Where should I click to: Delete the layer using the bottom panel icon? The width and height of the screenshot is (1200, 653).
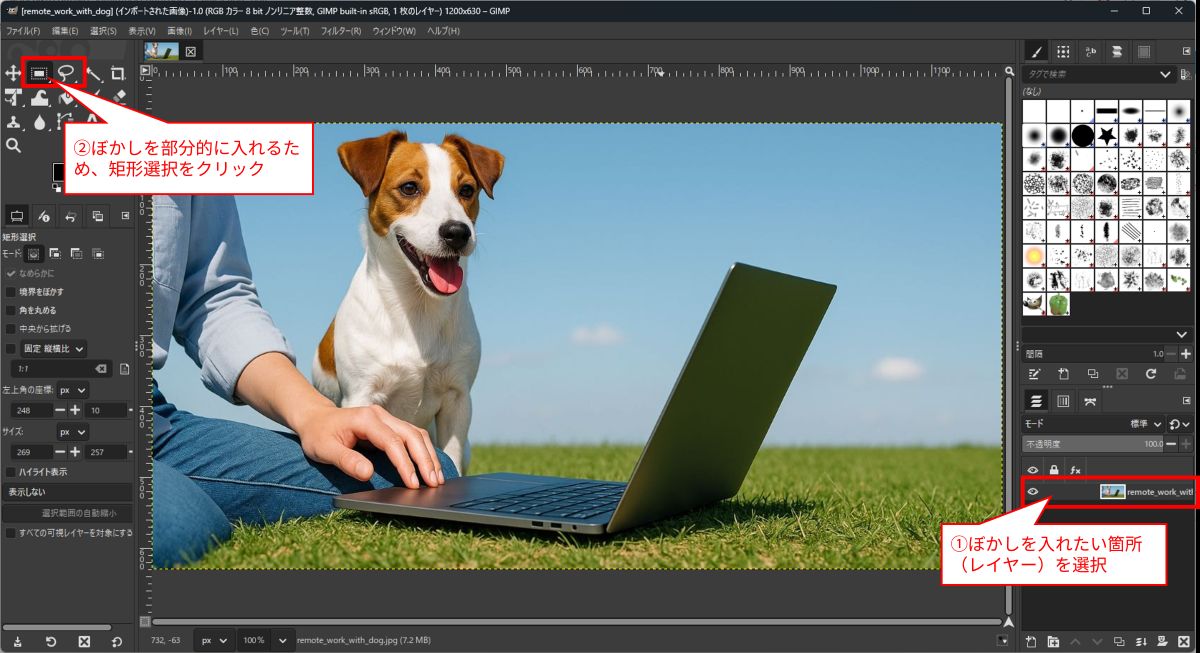[1185, 641]
